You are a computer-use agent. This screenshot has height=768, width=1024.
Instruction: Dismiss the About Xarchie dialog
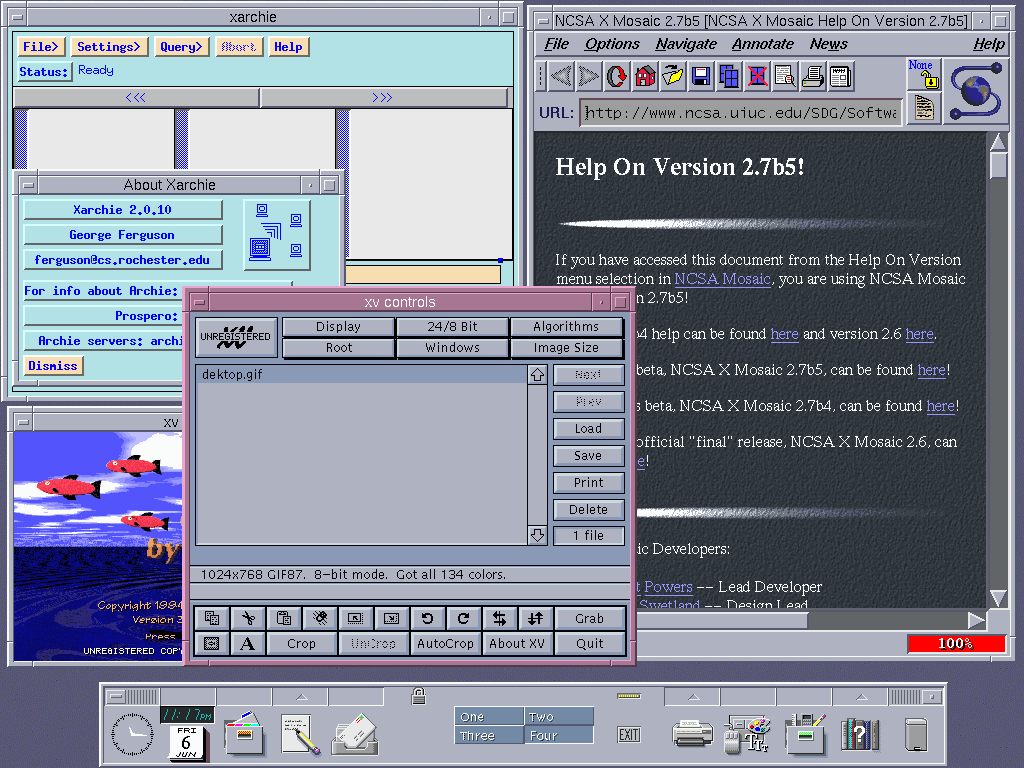pos(53,366)
